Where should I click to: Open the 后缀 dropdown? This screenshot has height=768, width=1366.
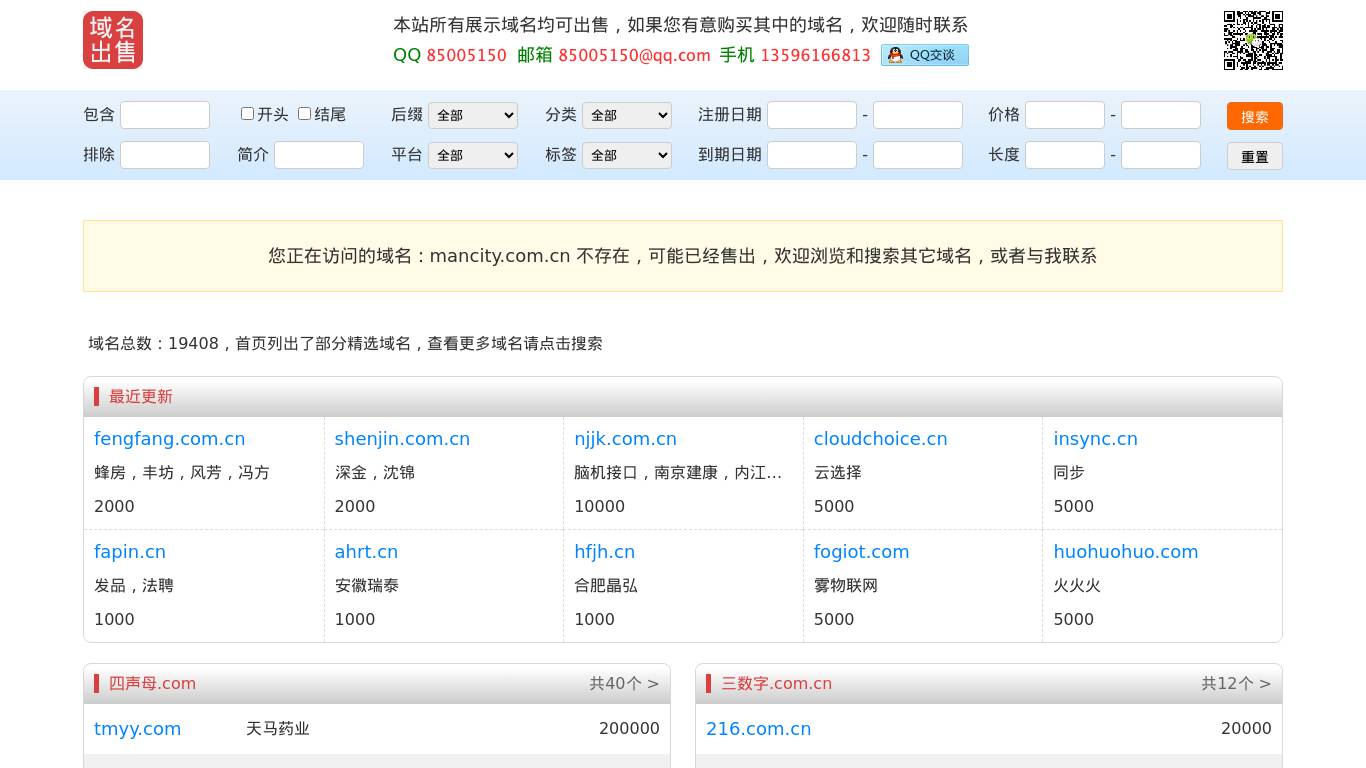click(x=473, y=116)
